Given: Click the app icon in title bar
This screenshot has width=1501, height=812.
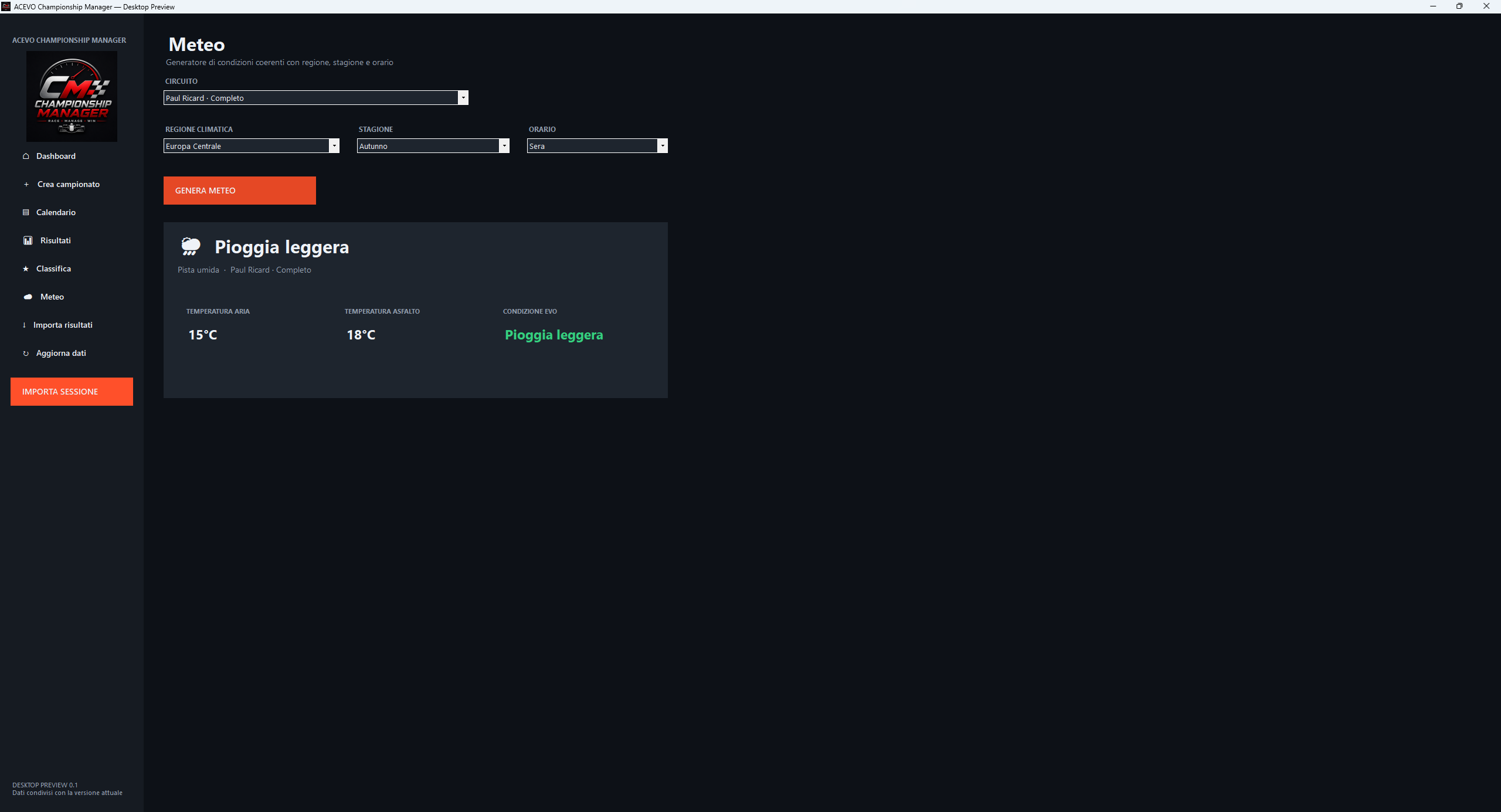Looking at the screenshot, I should coord(6,6).
